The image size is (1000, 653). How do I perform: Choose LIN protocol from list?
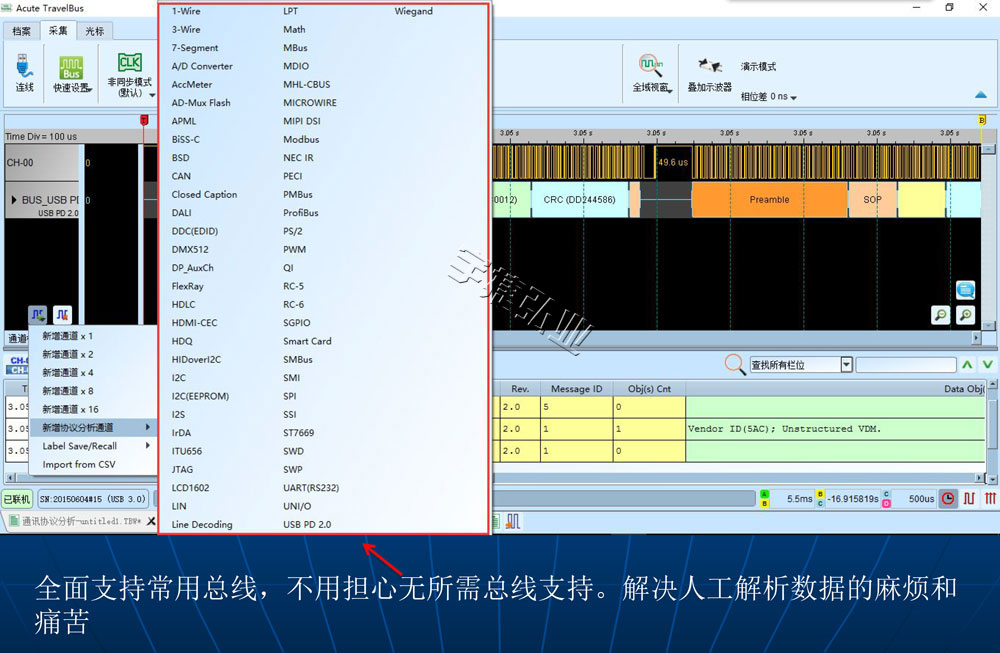tap(179, 506)
